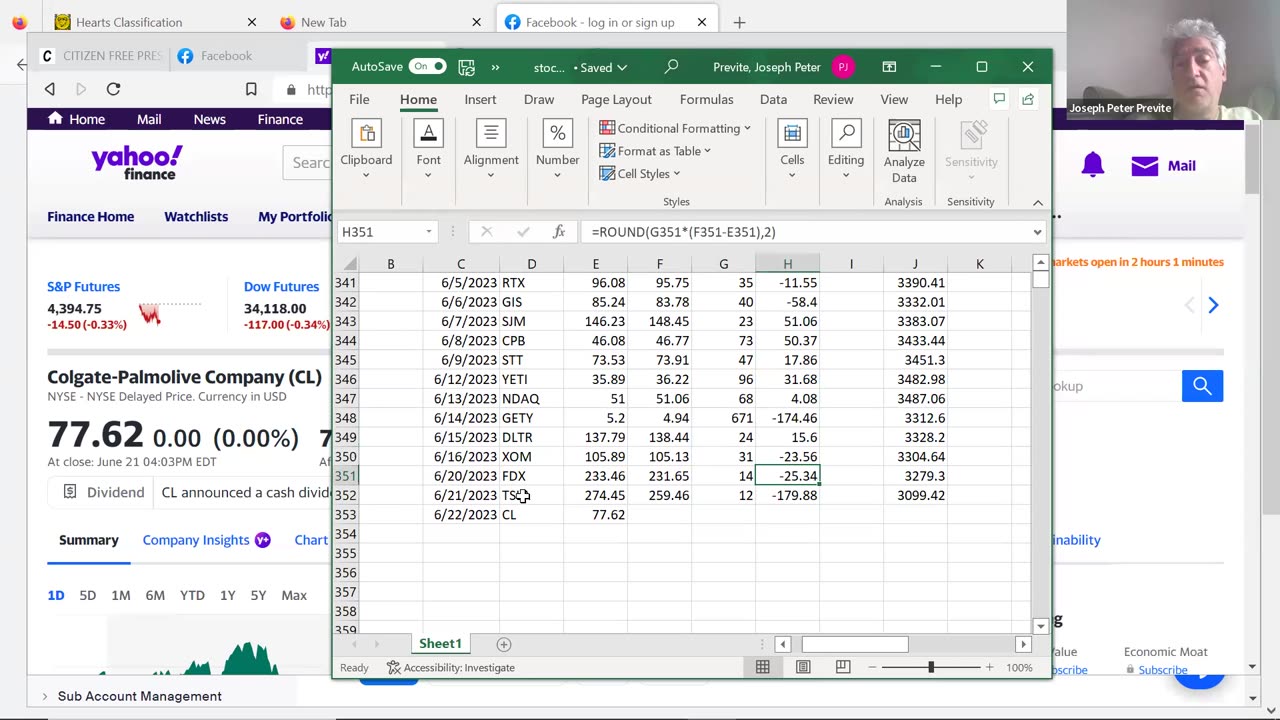Click the 100% zoom level
This screenshot has width=1280, height=720.
[1020, 668]
